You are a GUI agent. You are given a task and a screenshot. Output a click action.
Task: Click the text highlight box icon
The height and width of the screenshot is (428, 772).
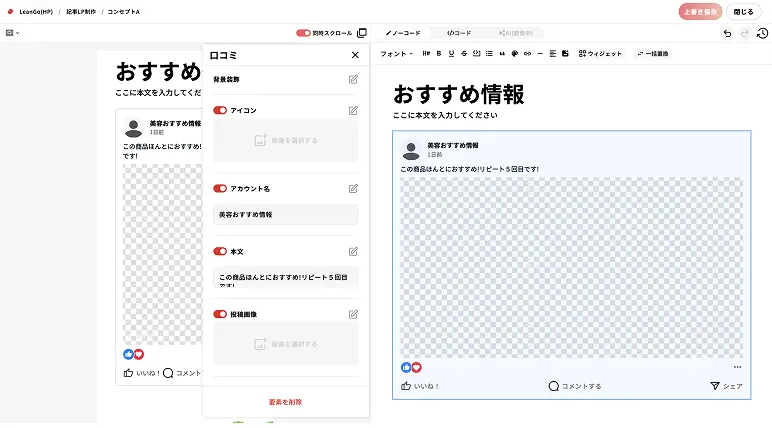pyautogui.click(x=476, y=54)
